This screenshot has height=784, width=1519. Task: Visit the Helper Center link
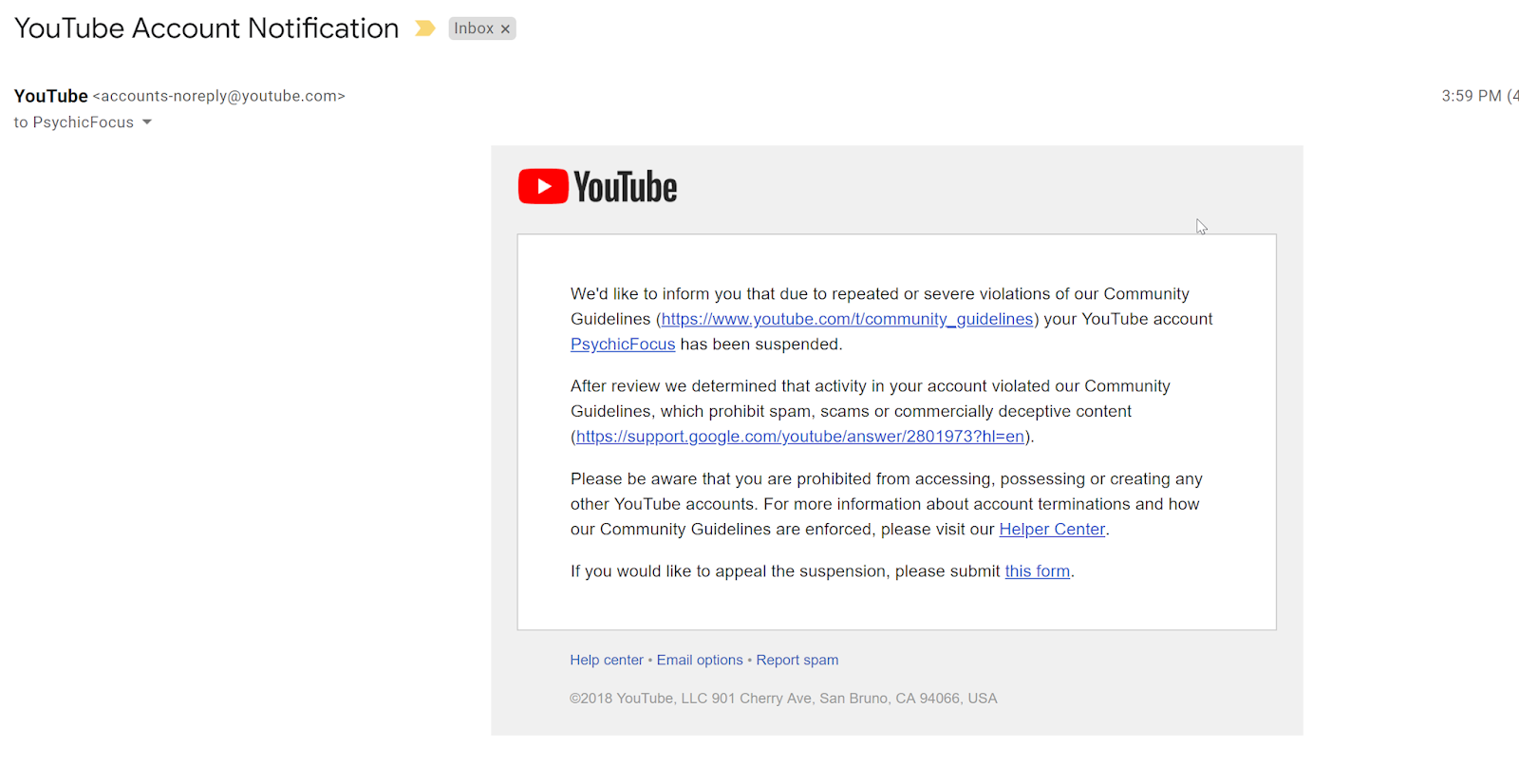click(1052, 529)
